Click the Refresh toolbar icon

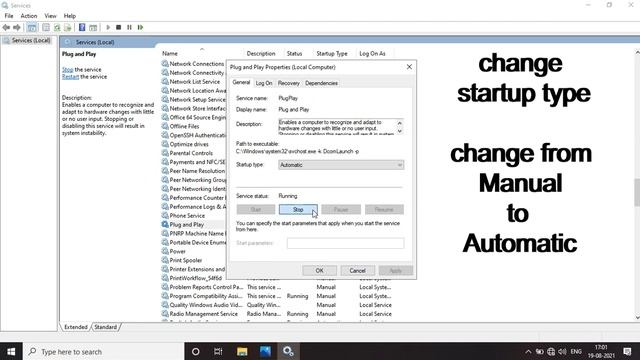click(x=57, y=27)
